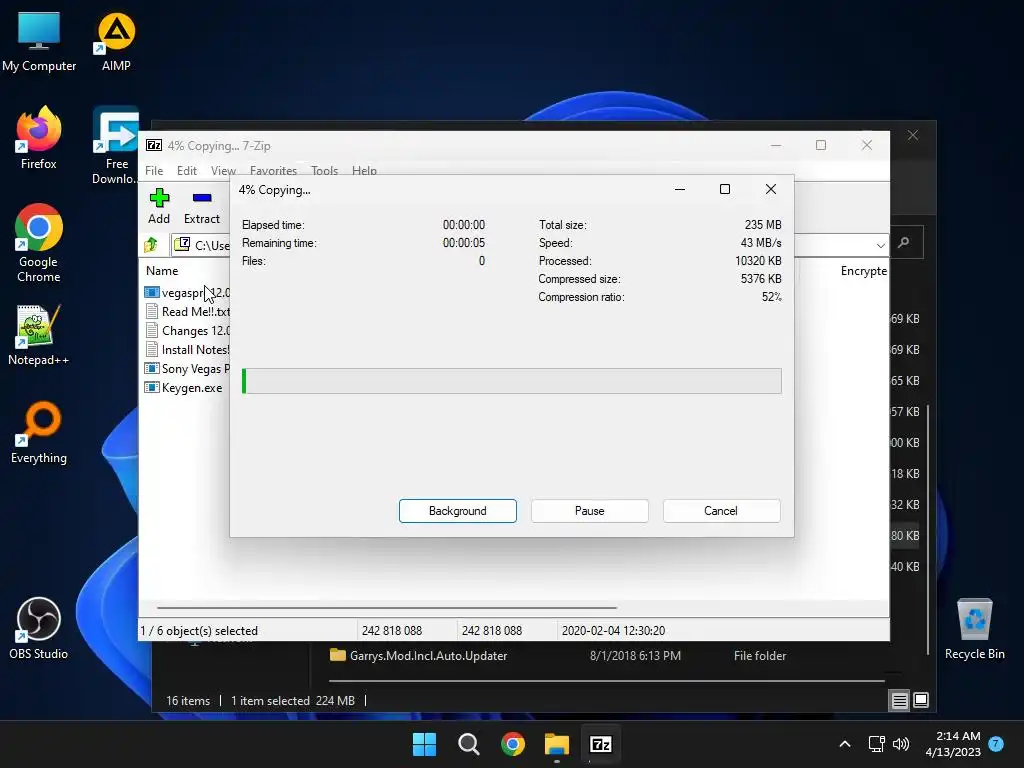This screenshot has width=1024, height=768.
Task: Click the Windows Start button on taskbar
Action: pyautogui.click(x=424, y=744)
